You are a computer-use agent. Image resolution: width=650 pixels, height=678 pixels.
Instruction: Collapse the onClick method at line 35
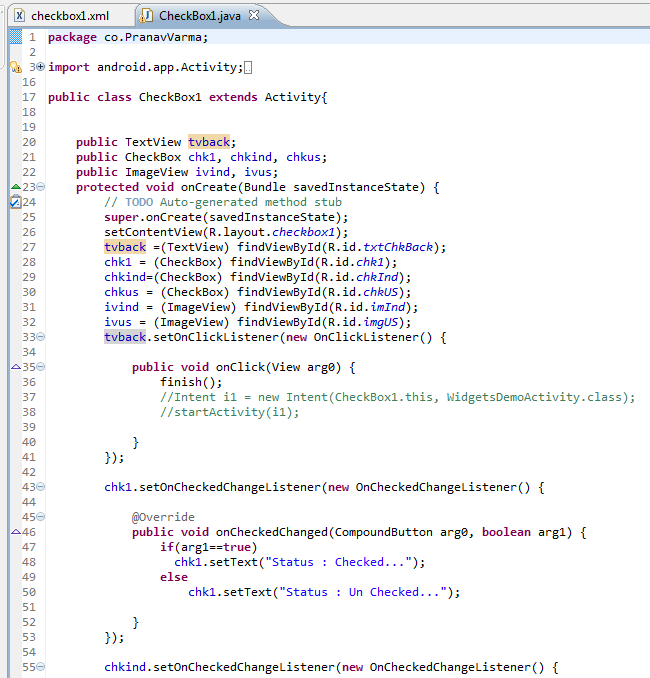[41, 367]
